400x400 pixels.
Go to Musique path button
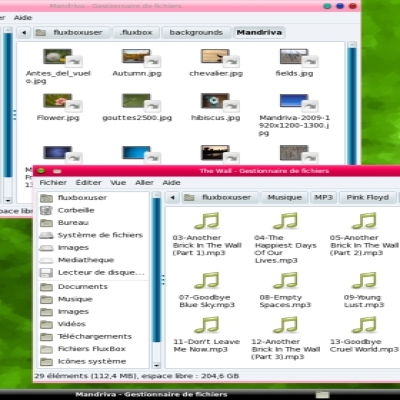pyautogui.click(x=284, y=198)
